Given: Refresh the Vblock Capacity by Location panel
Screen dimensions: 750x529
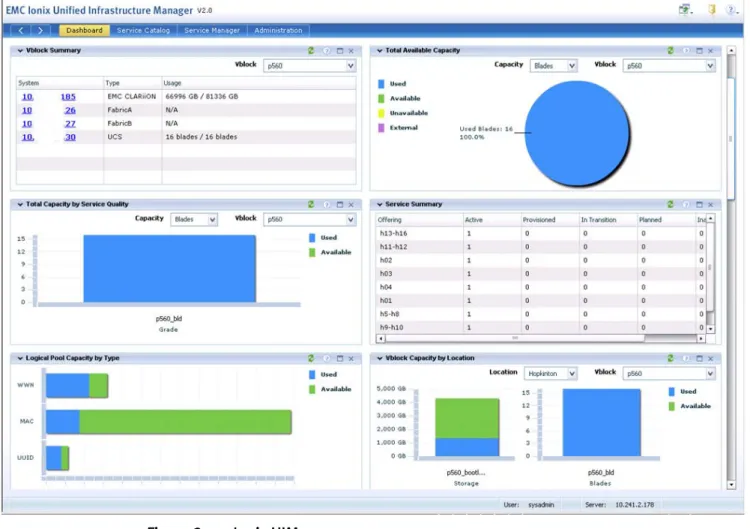Looking at the screenshot, I should point(671,358).
